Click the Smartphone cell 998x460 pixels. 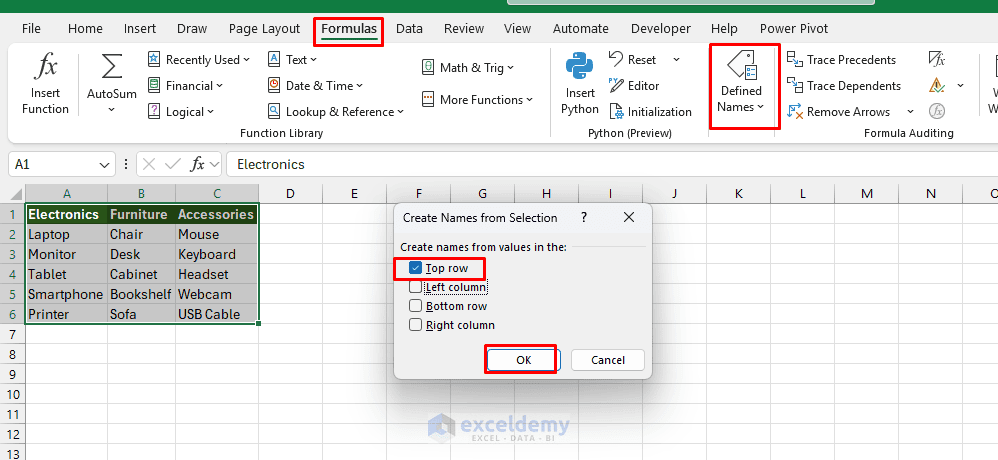coord(66,295)
